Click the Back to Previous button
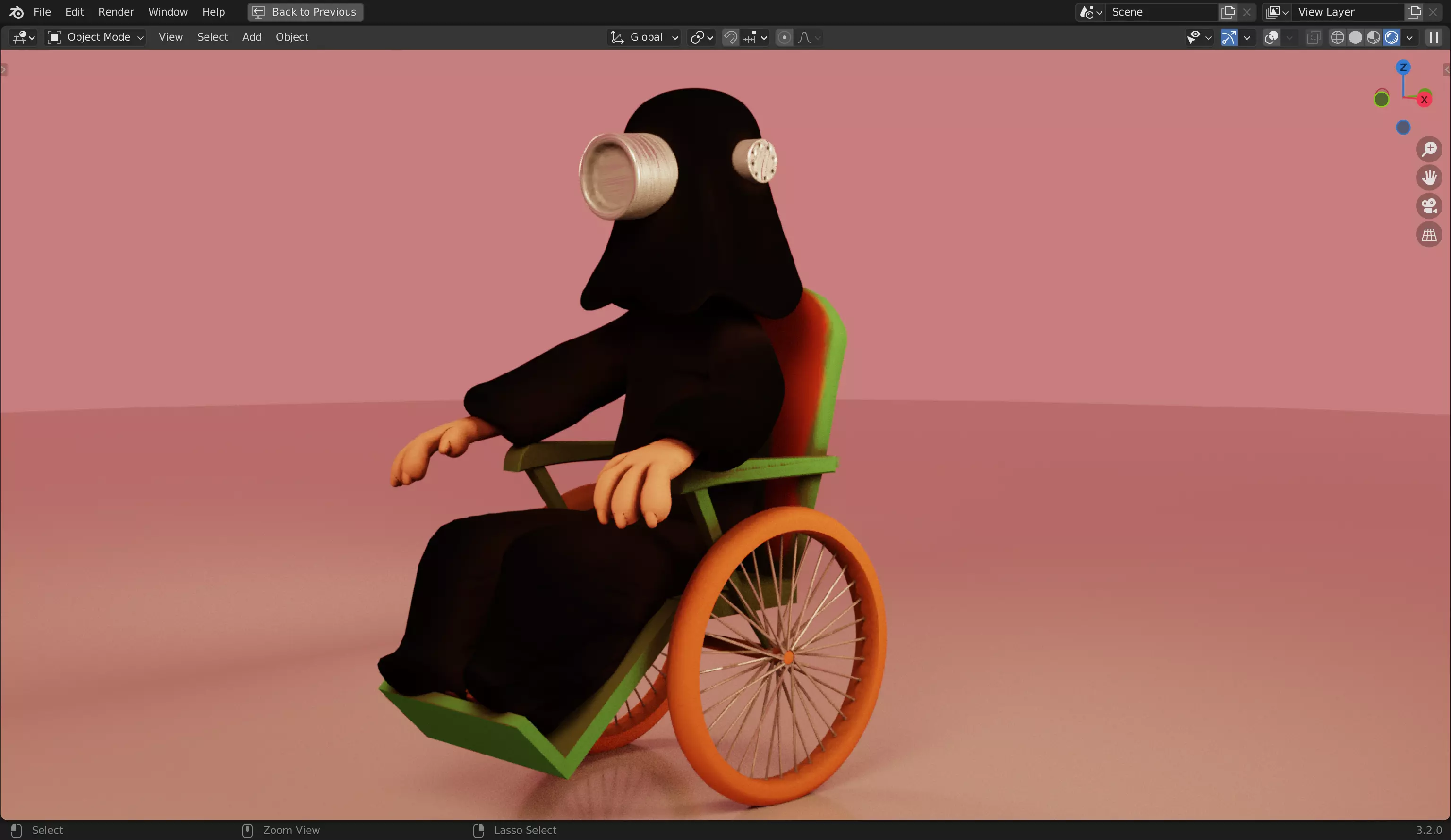The height and width of the screenshot is (840, 1451). [305, 12]
